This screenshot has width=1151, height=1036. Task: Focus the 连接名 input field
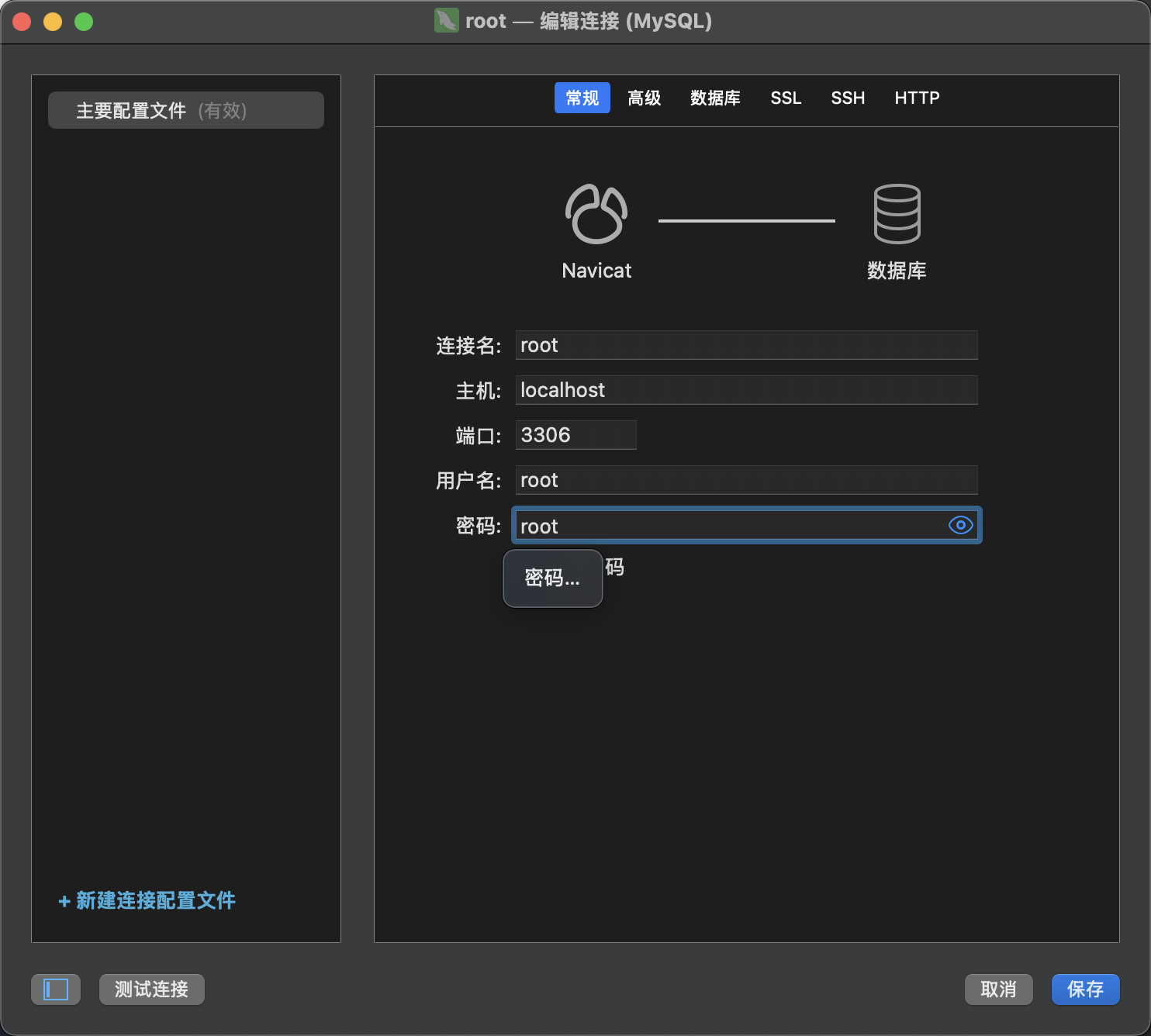tap(746, 345)
